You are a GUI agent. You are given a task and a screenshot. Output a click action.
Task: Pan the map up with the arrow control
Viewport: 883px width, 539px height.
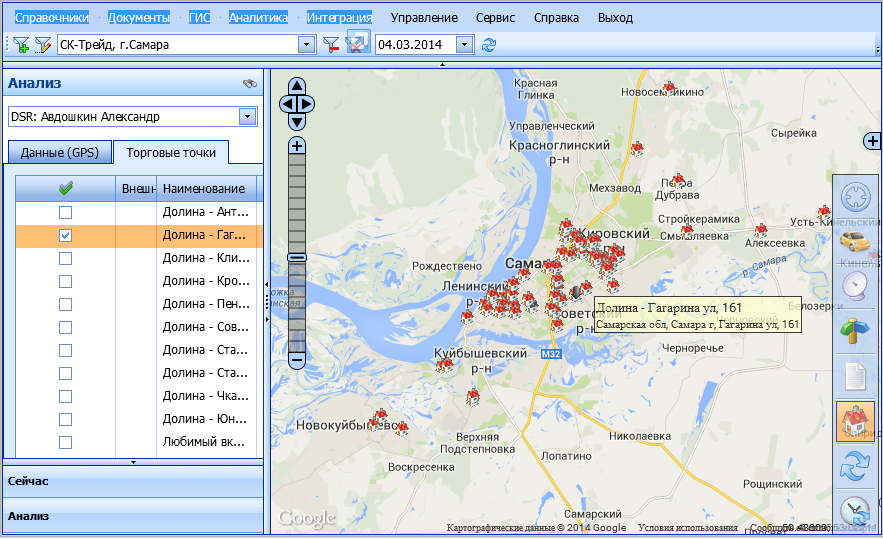(x=297, y=86)
